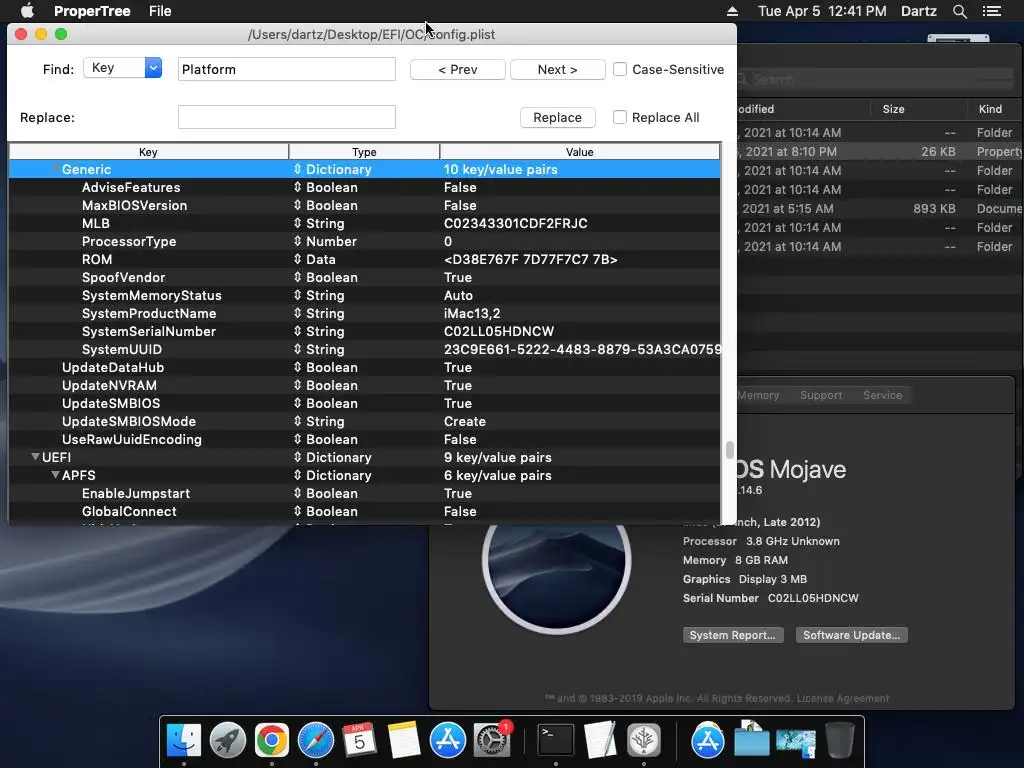
Task: Switch to Service tab in About This Mac
Action: (882, 395)
